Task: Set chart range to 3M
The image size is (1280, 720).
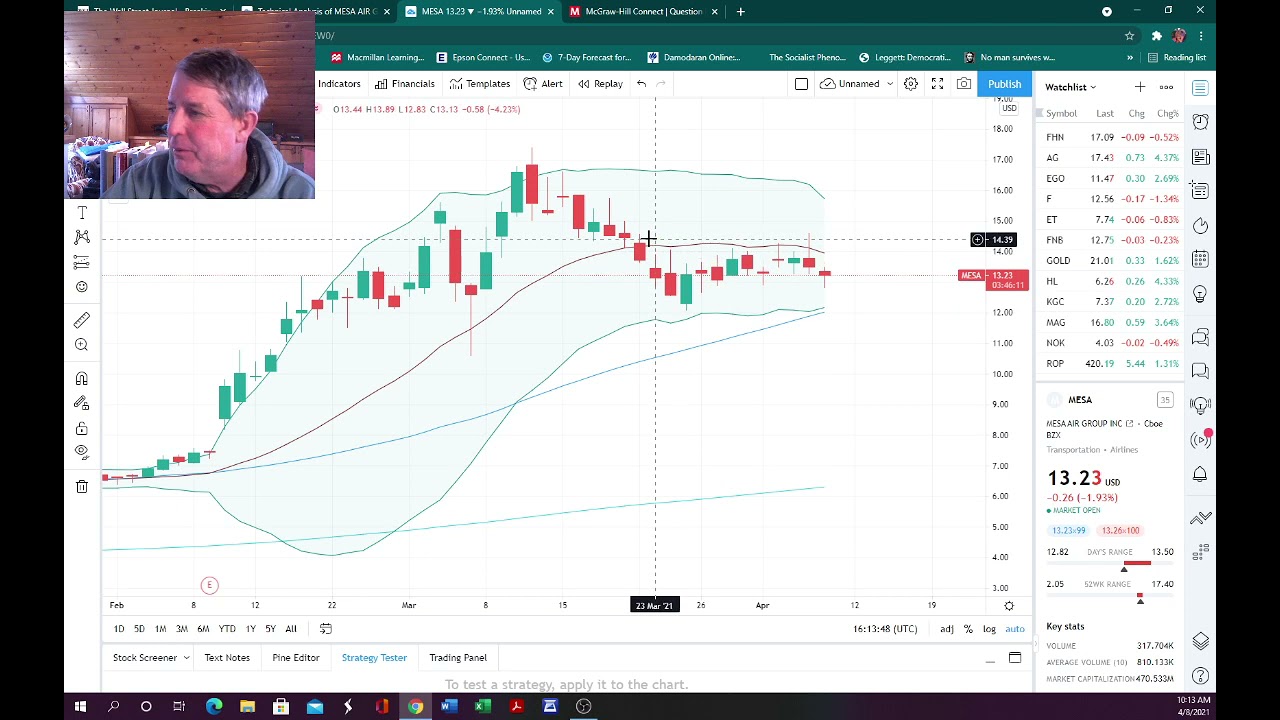Action: click(182, 629)
